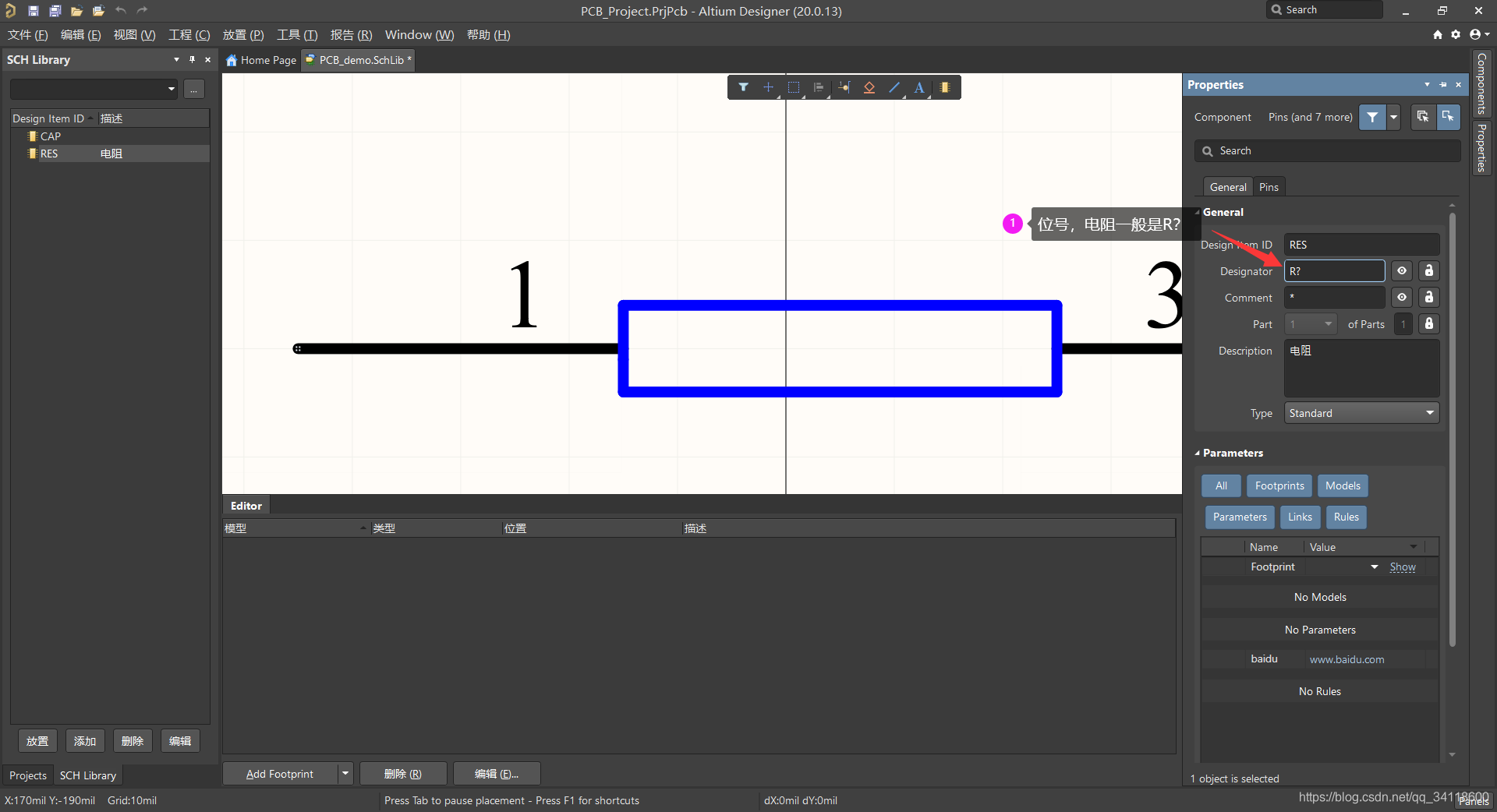Open the 文件 (F) menu
This screenshot has height=812, width=1497.
tap(28, 35)
